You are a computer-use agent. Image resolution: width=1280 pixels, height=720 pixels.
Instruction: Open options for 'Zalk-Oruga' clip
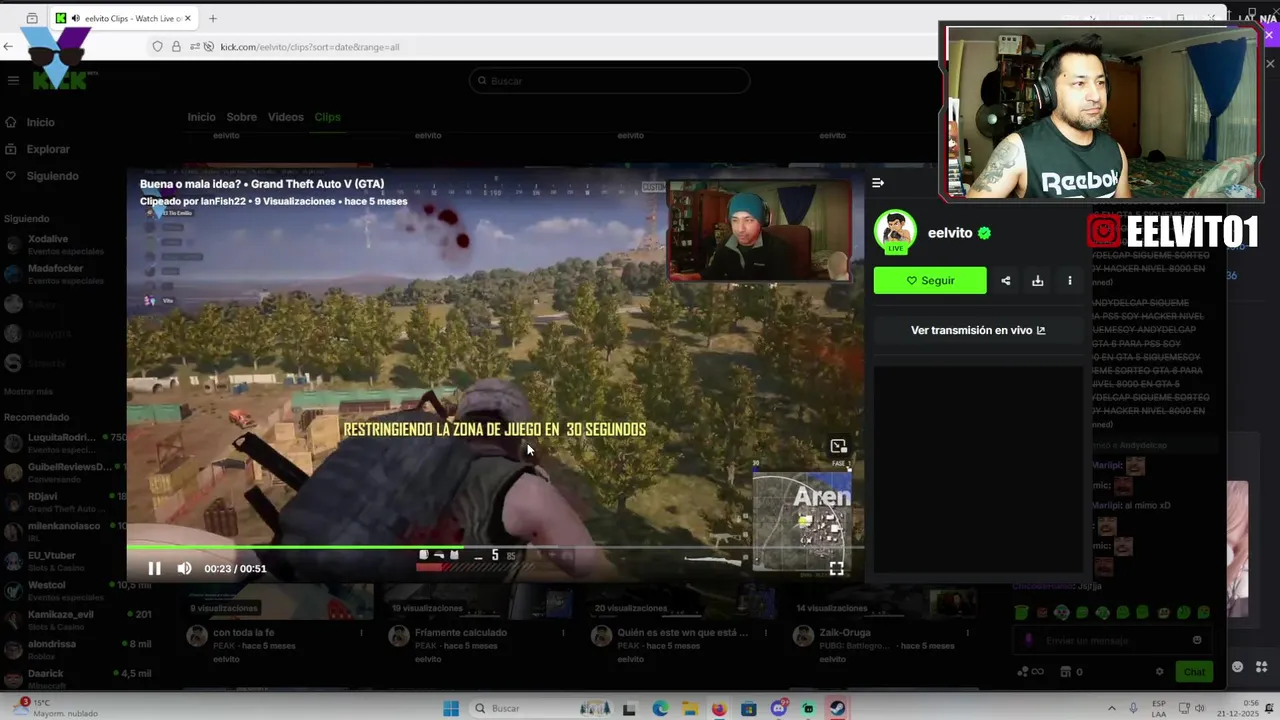click(x=967, y=633)
